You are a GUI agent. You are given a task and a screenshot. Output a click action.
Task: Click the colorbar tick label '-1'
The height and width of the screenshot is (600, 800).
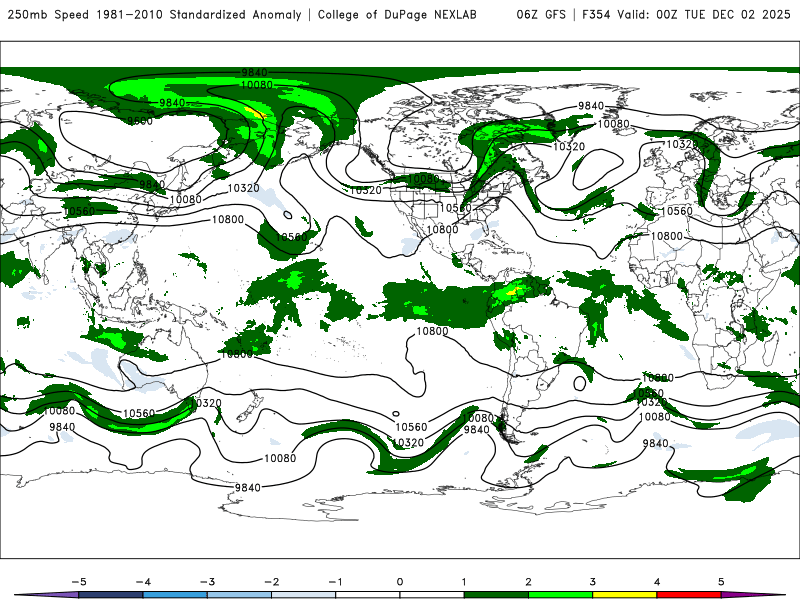pos(335,582)
